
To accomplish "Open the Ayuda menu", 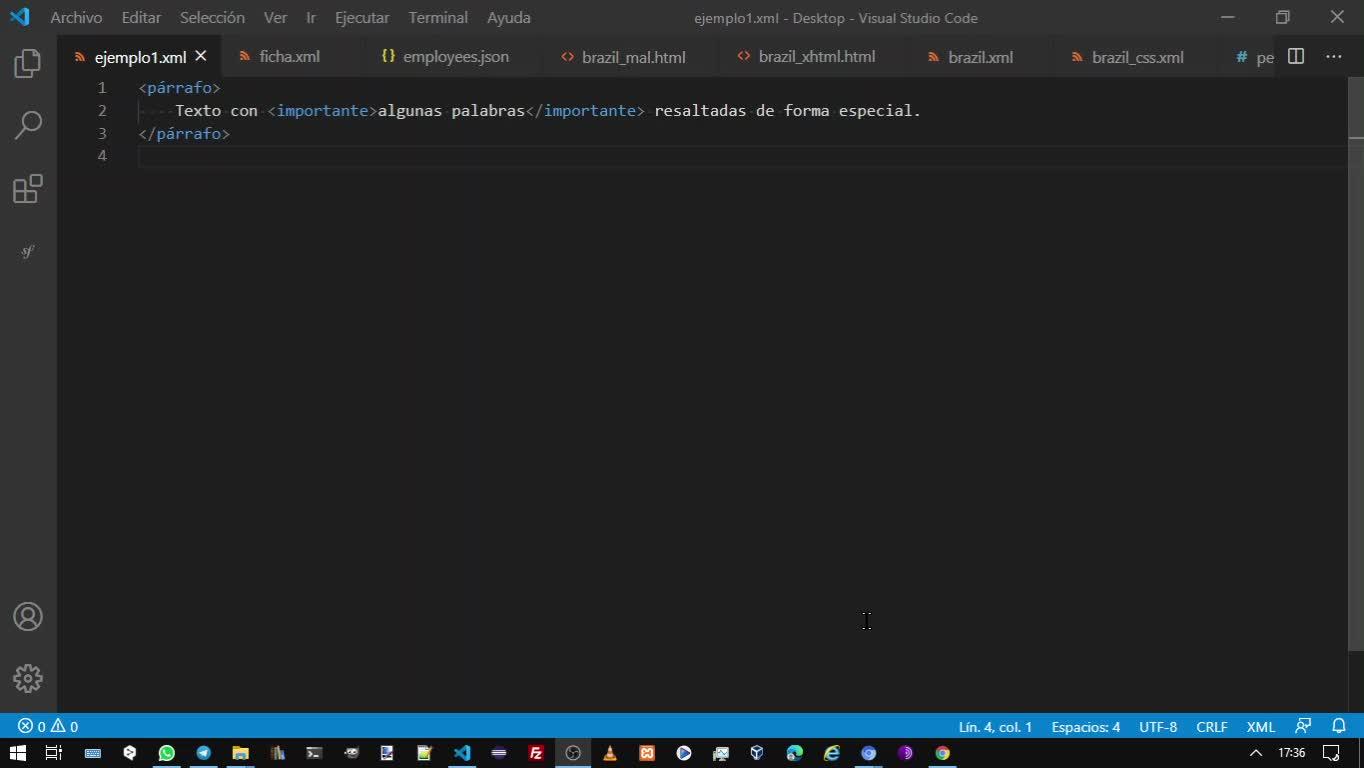I will point(509,18).
